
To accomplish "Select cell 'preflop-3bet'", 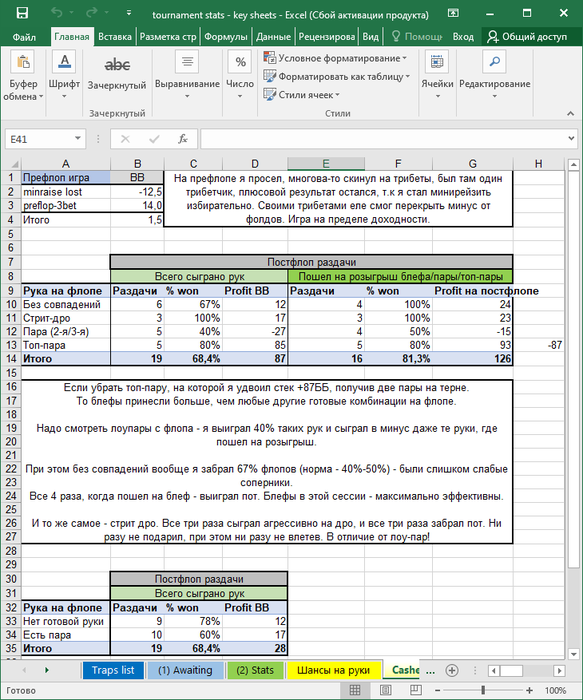I will (x=66, y=206).
